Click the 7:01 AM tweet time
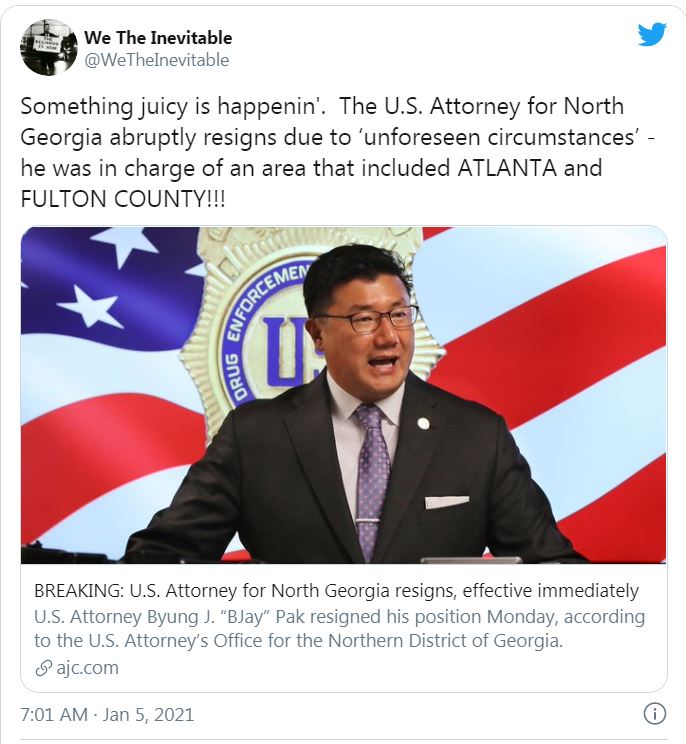The height and width of the screenshot is (744, 686). tap(53, 715)
